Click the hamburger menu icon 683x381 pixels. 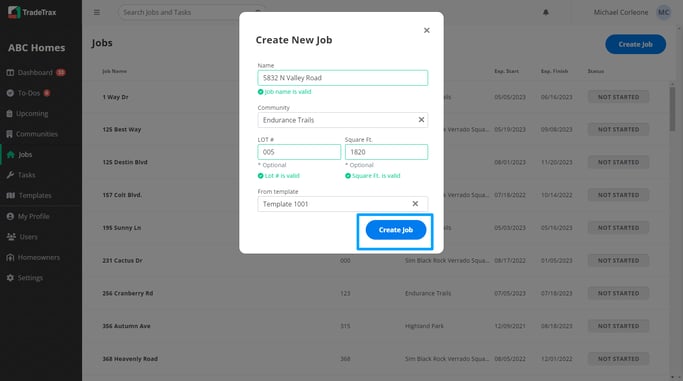click(97, 12)
